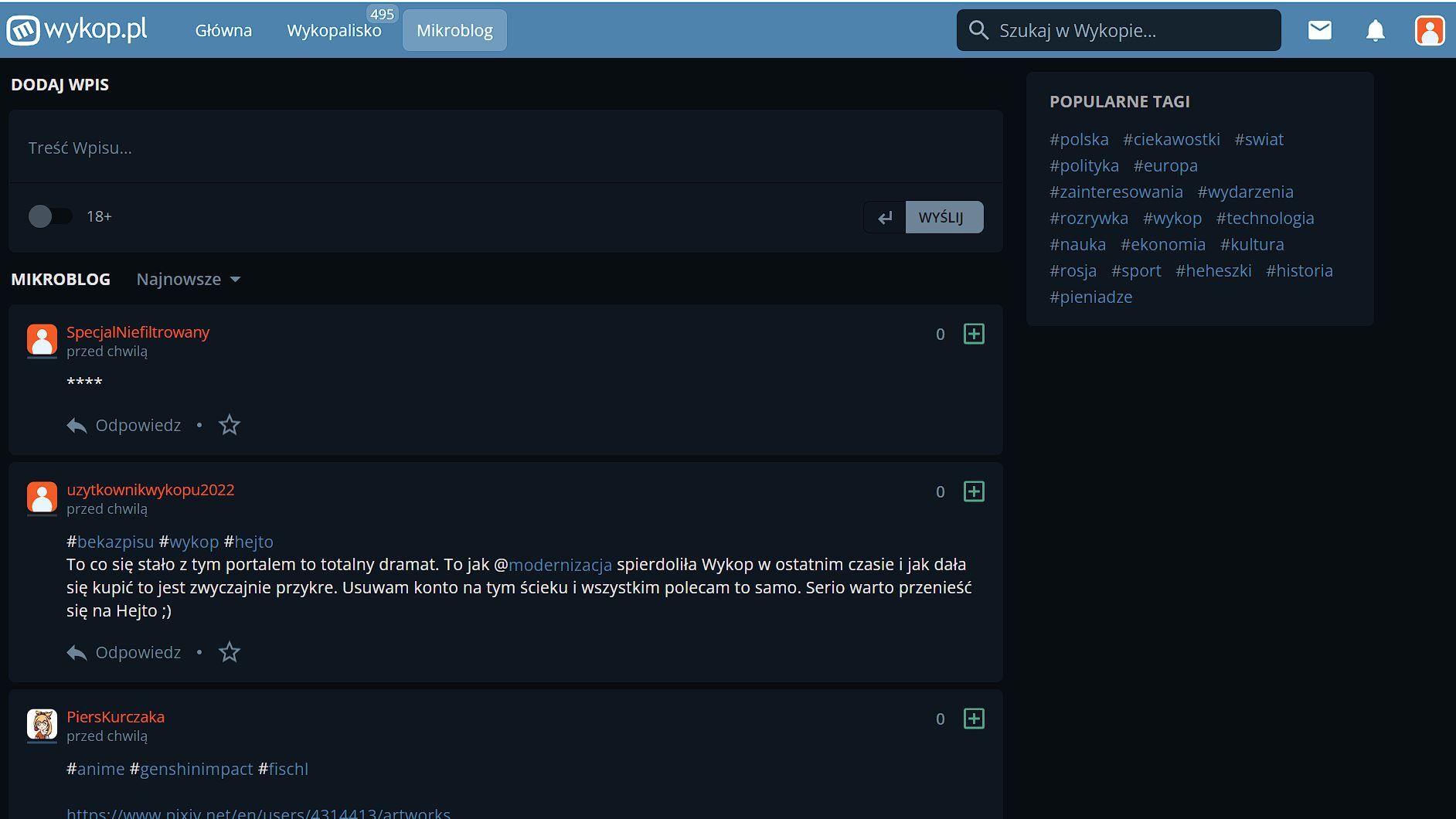Go to the Główna tab
The width and height of the screenshot is (1456, 819).
[x=223, y=31]
